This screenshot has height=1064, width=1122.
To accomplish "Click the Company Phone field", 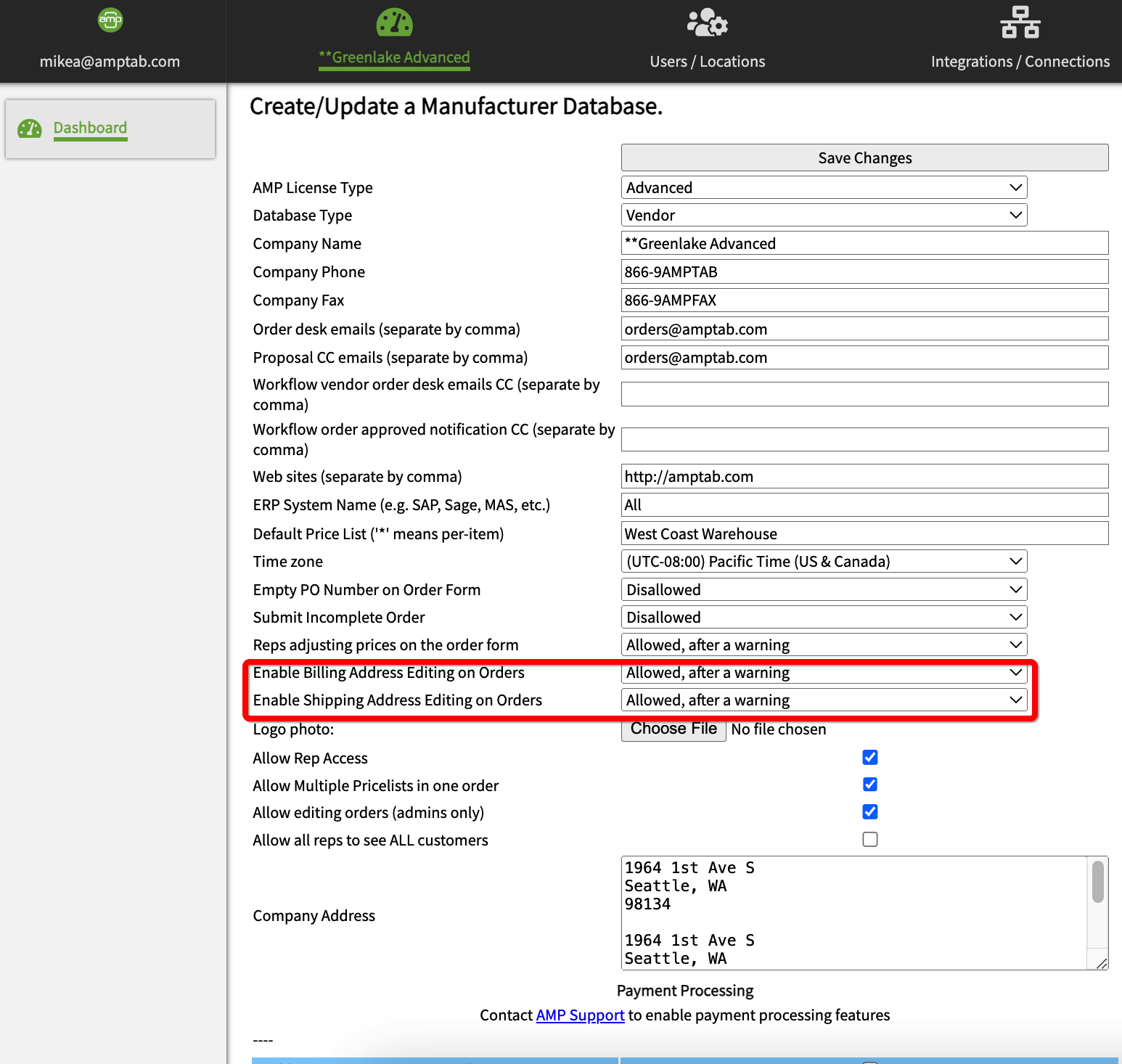I will click(864, 271).
